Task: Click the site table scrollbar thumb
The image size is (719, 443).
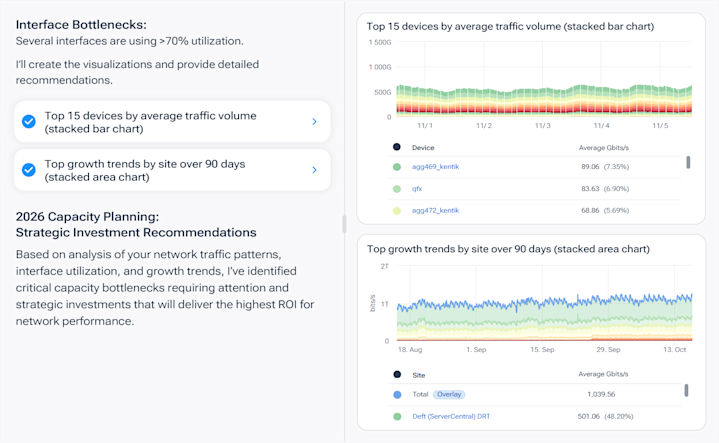Action: [686, 390]
